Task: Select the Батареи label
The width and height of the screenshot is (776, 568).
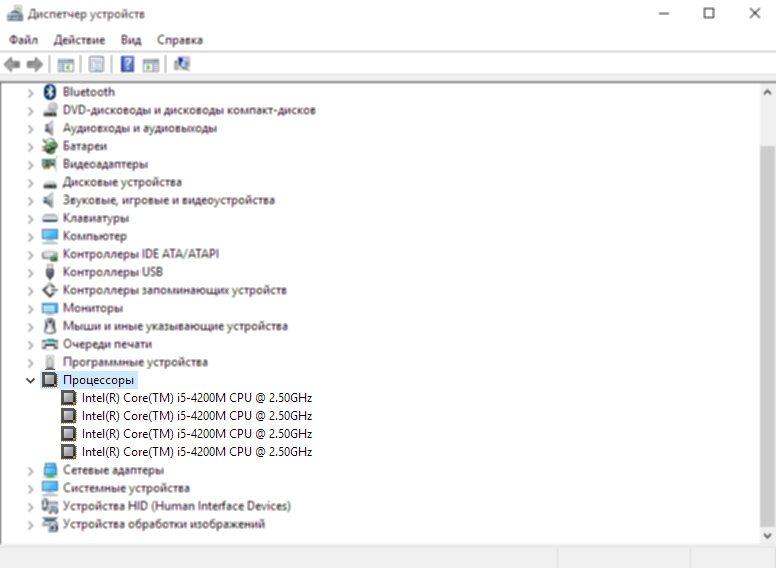Action: tap(85, 146)
